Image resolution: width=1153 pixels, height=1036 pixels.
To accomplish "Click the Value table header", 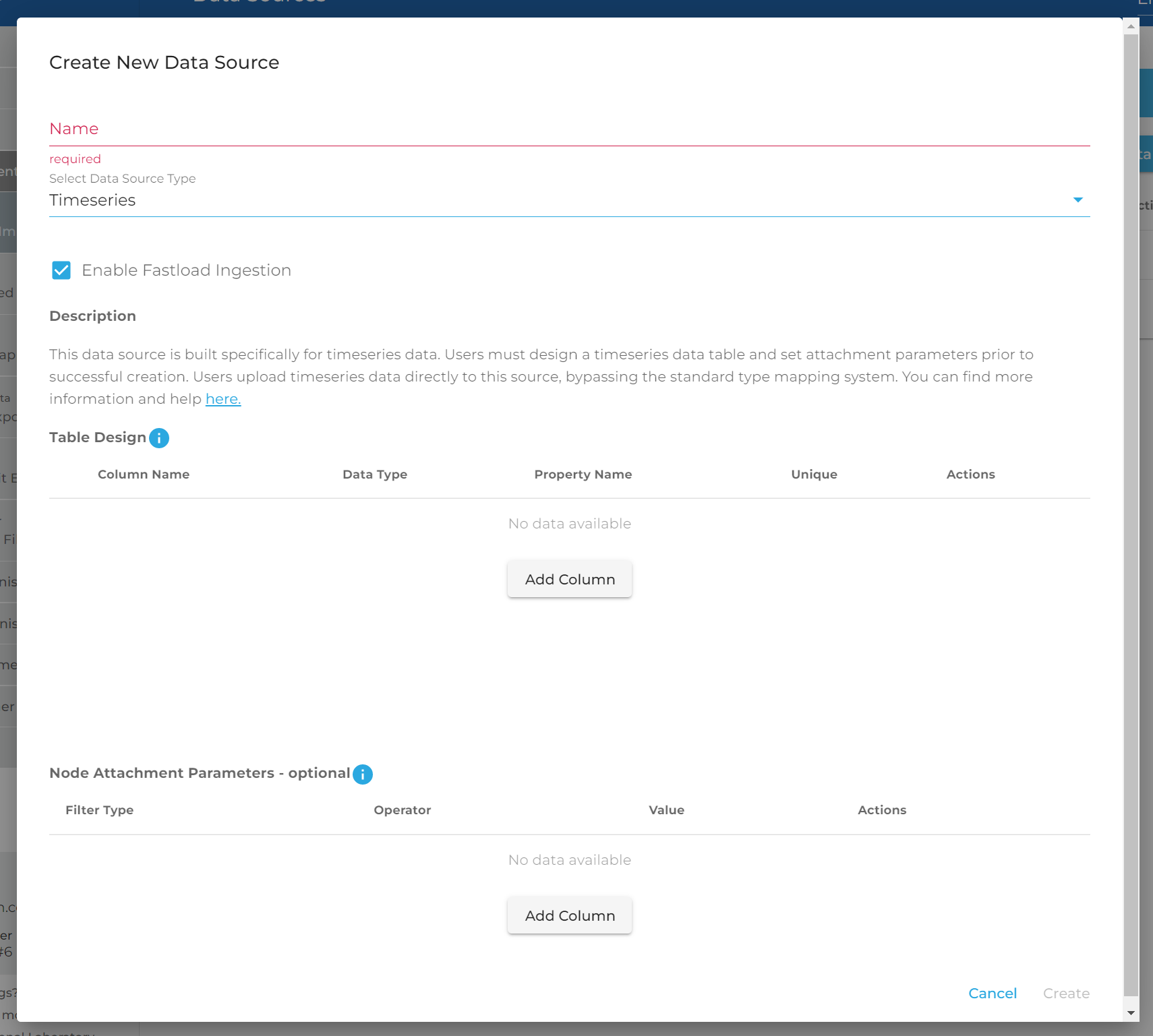I will coord(667,810).
